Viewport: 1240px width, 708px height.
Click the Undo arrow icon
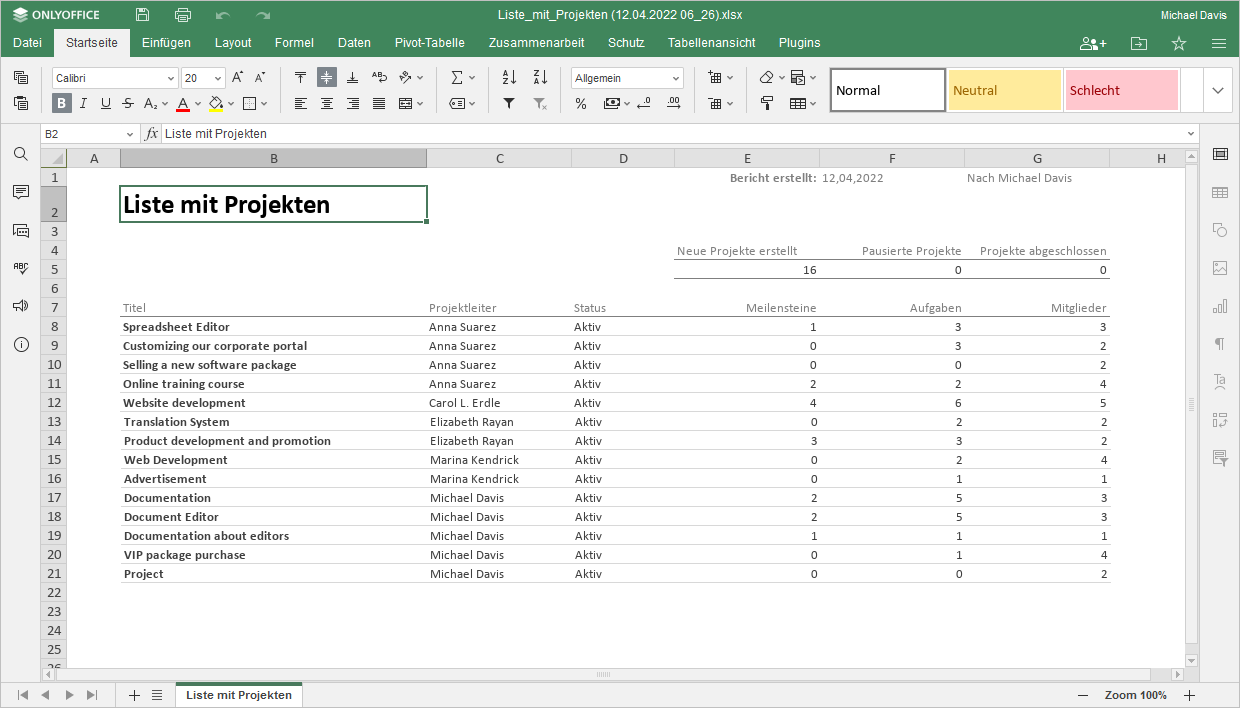222,15
